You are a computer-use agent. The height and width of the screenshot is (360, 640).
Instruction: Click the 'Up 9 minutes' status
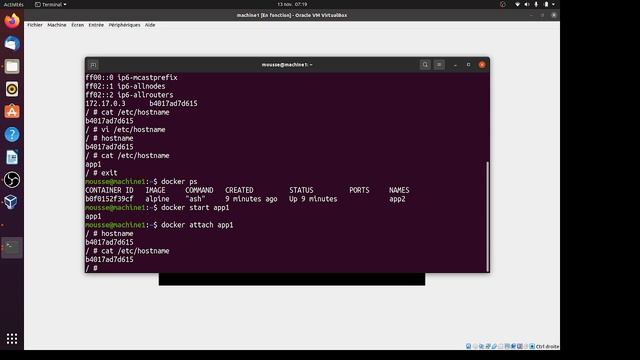tap(313, 199)
